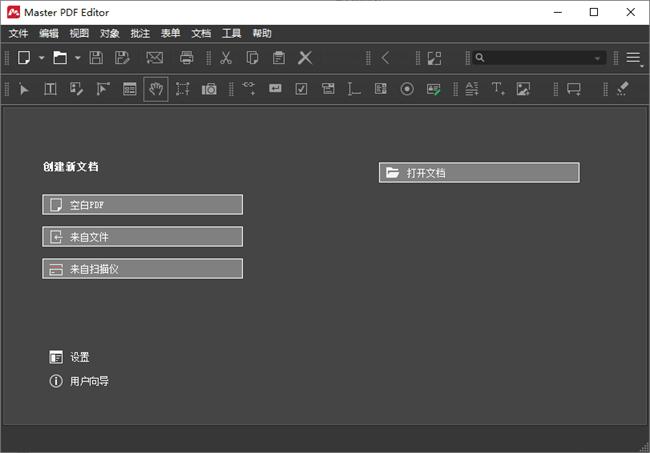The width and height of the screenshot is (650, 453).
Task: Click the Snapshot camera tool
Action: (x=209, y=89)
